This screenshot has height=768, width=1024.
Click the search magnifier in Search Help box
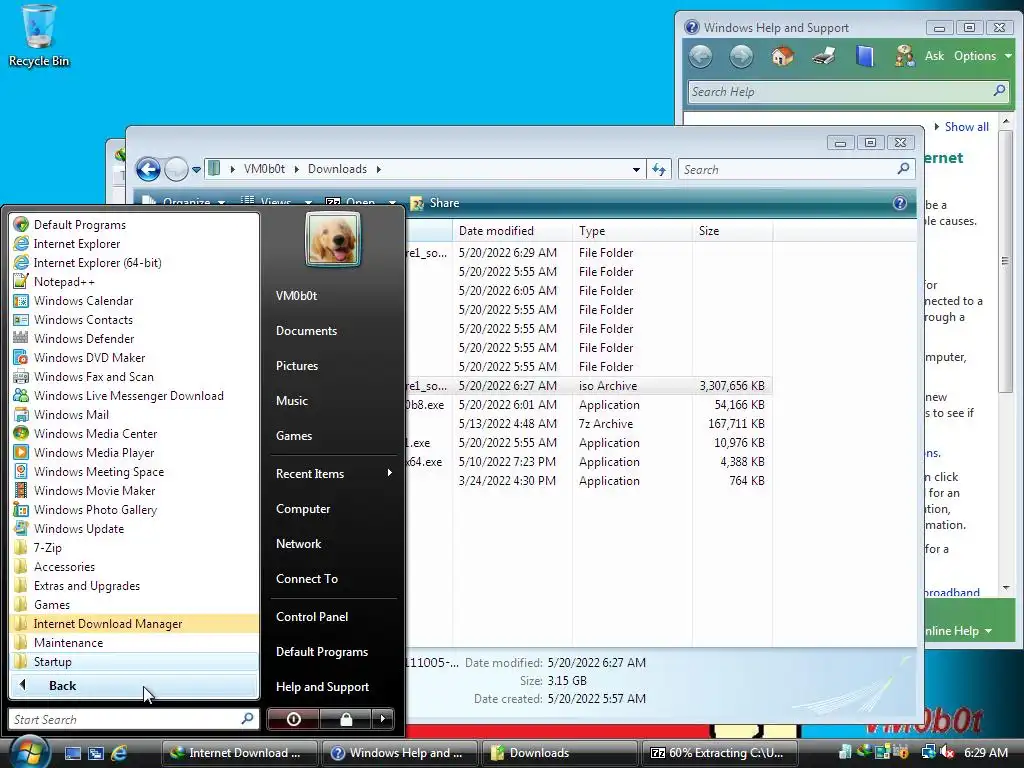pyautogui.click(x=999, y=91)
